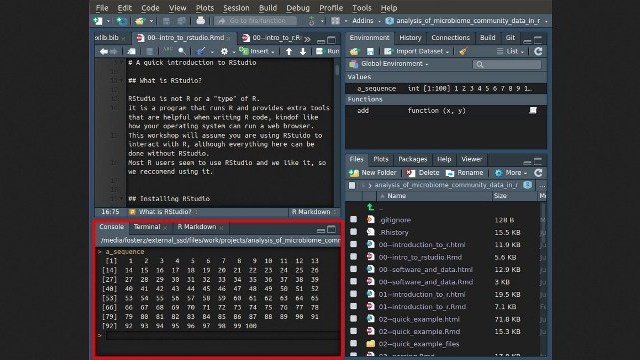Refresh the Files pane listing
Screen dimensions: 640x360
(x=538, y=173)
